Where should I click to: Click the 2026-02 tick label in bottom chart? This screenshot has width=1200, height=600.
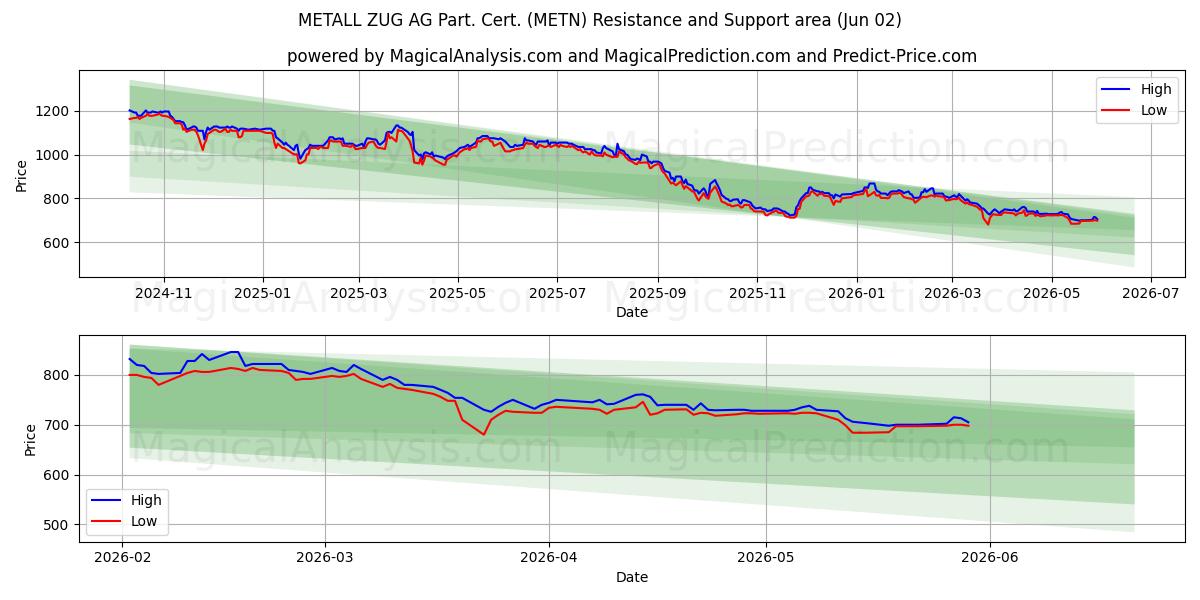[x=121, y=558]
